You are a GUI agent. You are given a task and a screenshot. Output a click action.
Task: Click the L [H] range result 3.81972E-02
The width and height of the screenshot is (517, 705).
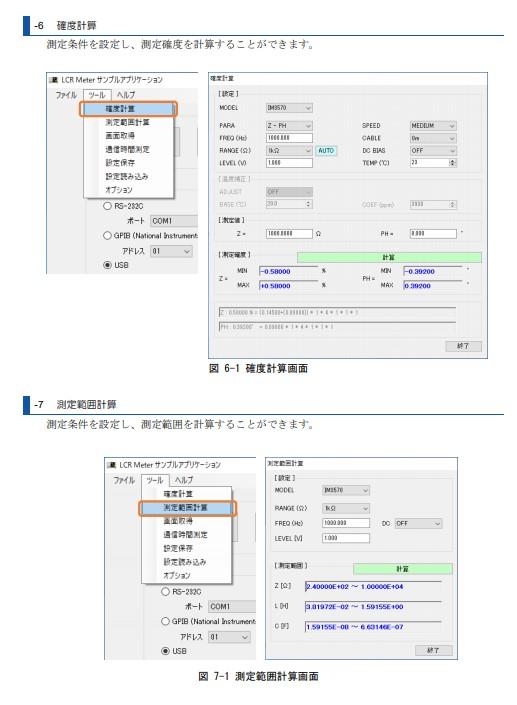click(x=373, y=607)
